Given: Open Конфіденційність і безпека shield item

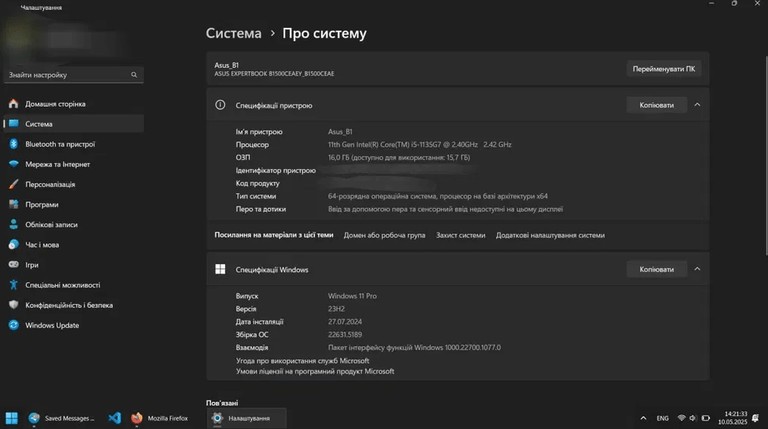Looking at the screenshot, I should coord(73,305).
